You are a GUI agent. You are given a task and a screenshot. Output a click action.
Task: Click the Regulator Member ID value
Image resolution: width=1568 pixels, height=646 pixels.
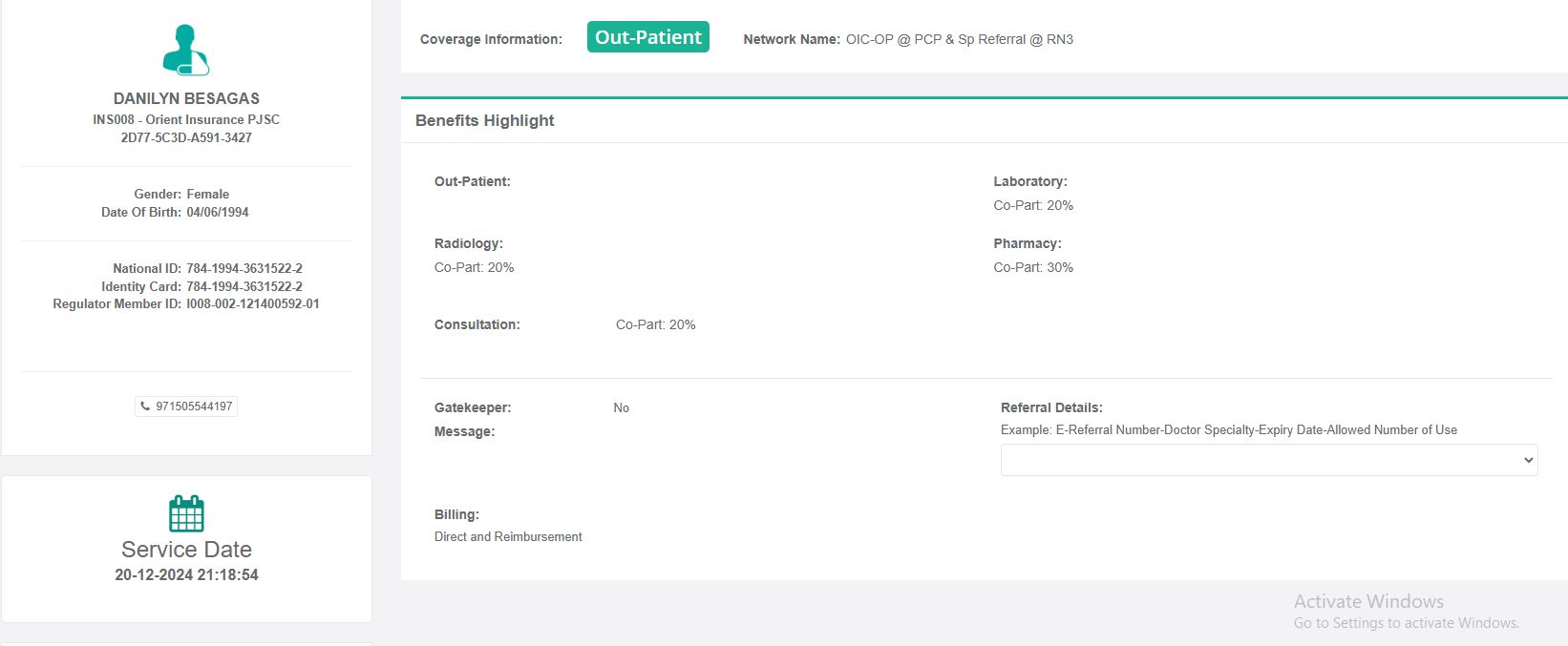coord(253,303)
